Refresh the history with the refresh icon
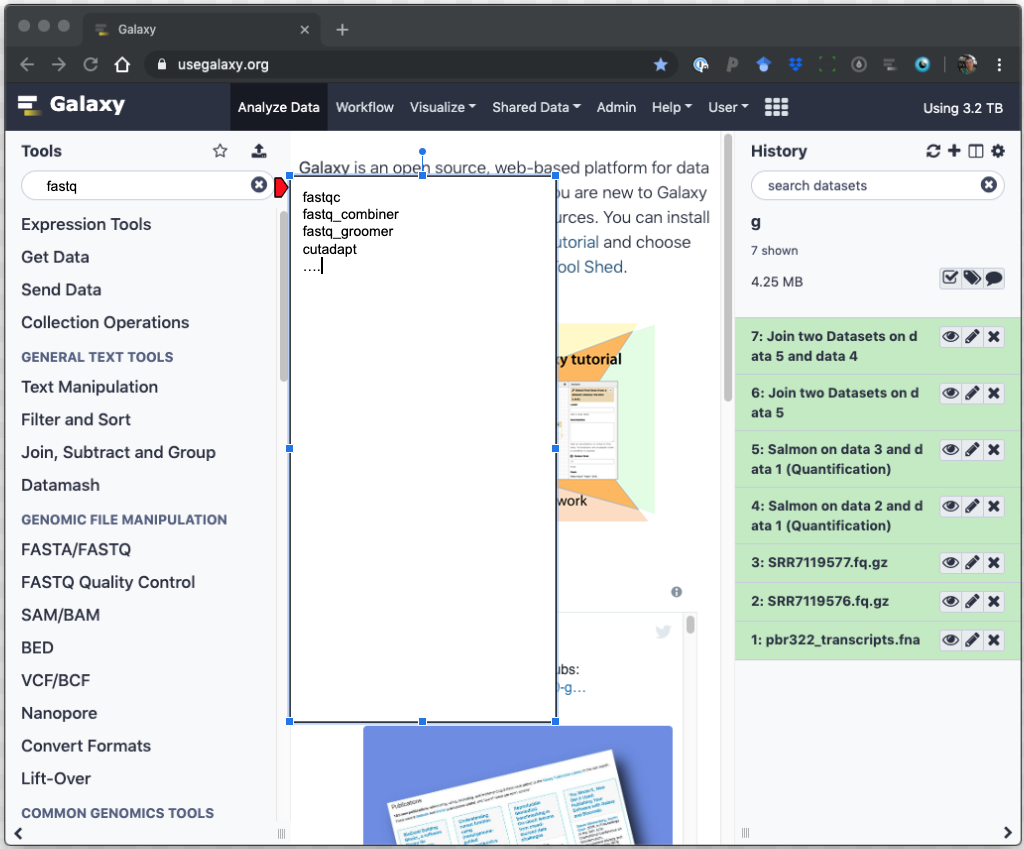The height and width of the screenshot is (849, 1024). (x=933, y=151)
